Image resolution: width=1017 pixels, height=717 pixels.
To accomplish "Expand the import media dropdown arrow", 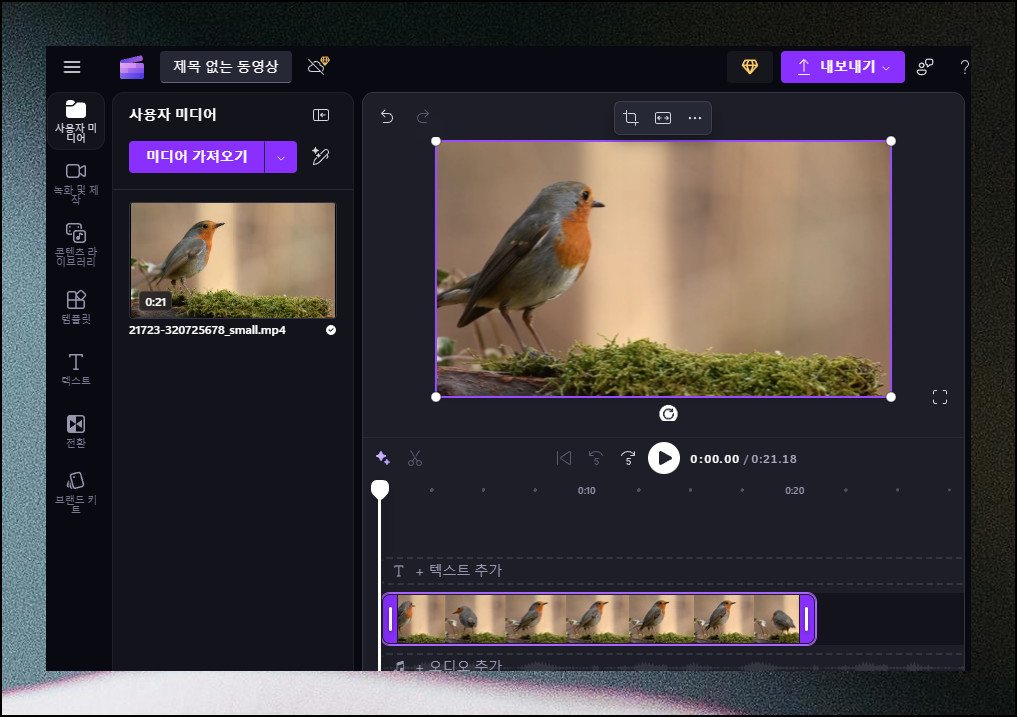I will point(281,157).
